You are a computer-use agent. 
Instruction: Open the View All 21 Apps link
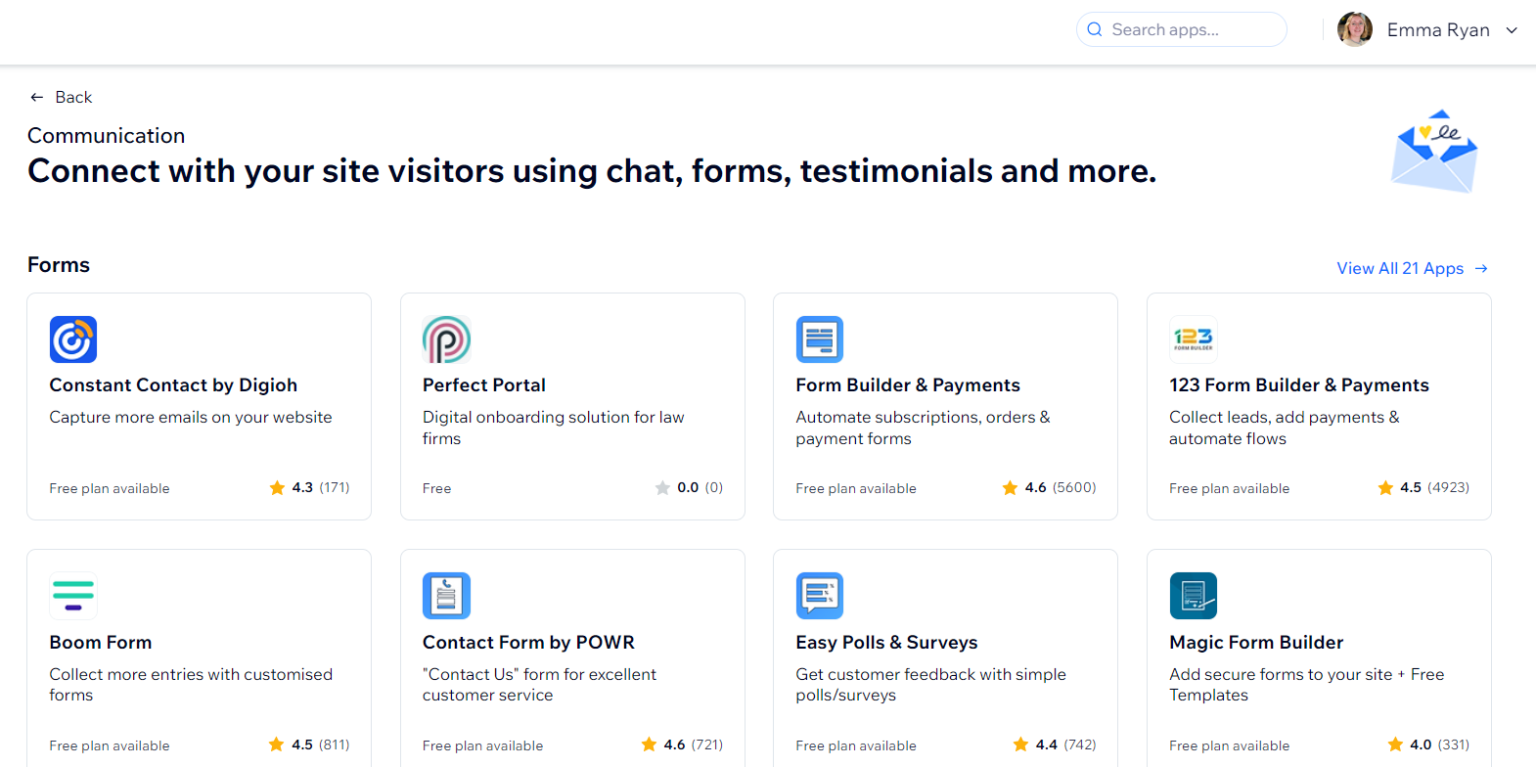pyautogui.click(x=1400, y=268)
